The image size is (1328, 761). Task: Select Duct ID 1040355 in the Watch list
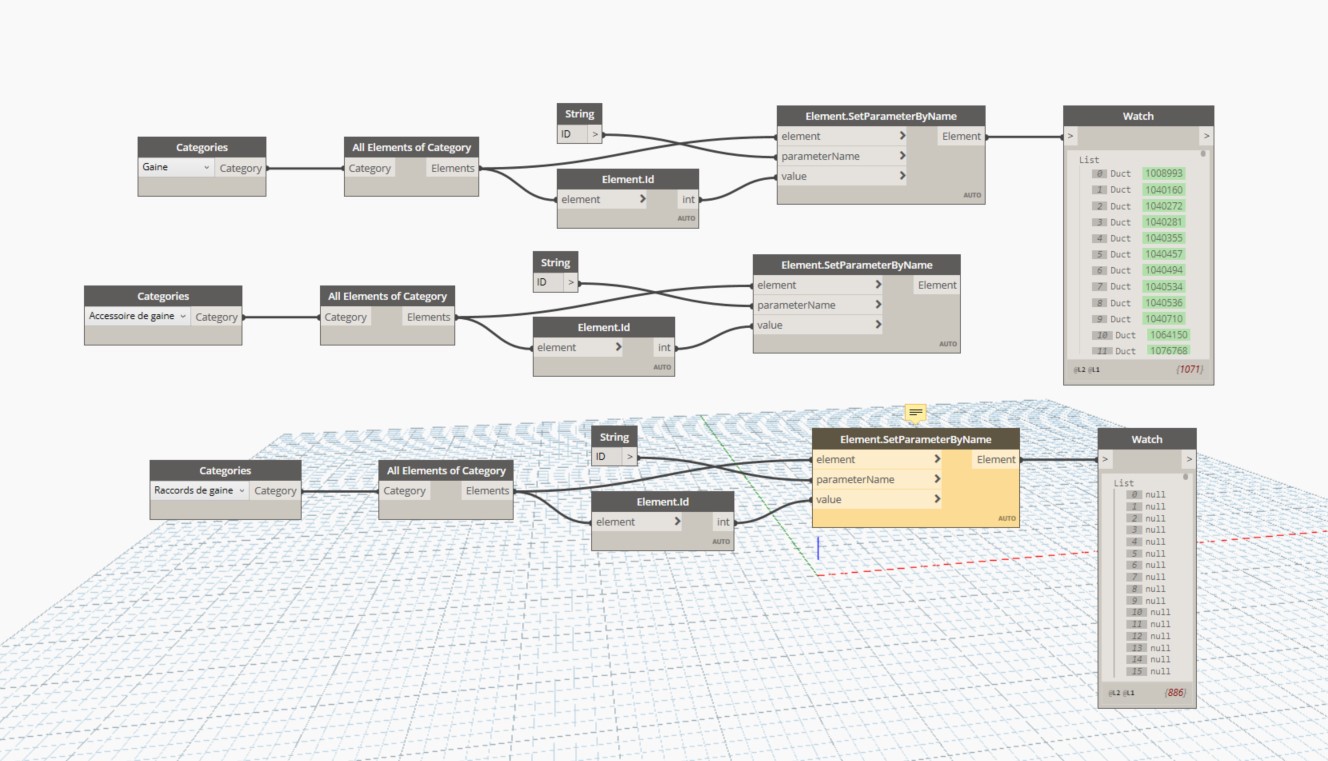point(1164,238)
